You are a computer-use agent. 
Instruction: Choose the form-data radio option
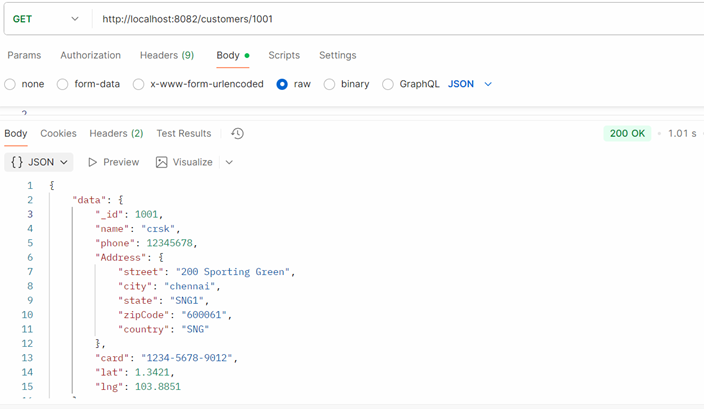coord(63,84)
